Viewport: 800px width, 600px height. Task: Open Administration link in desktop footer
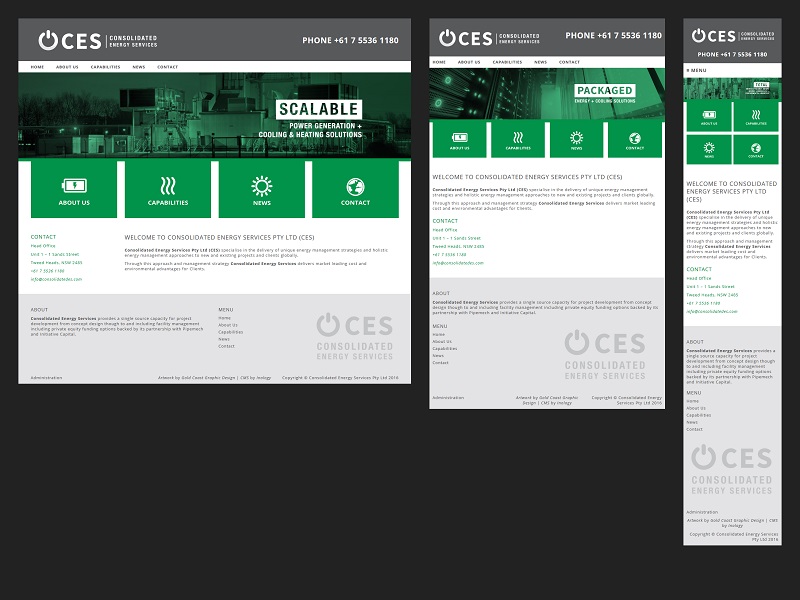point(46,378)
